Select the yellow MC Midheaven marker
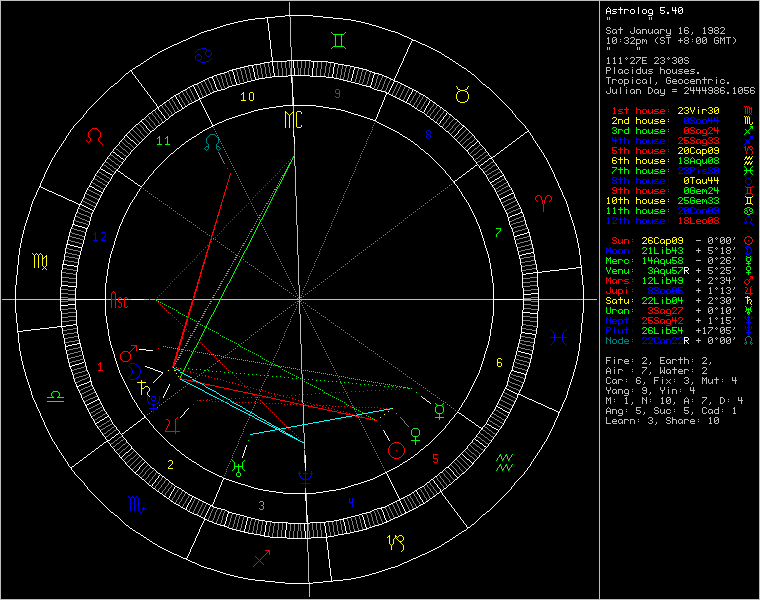This screenshot has height=600, width=760. (x=292, y=120)
